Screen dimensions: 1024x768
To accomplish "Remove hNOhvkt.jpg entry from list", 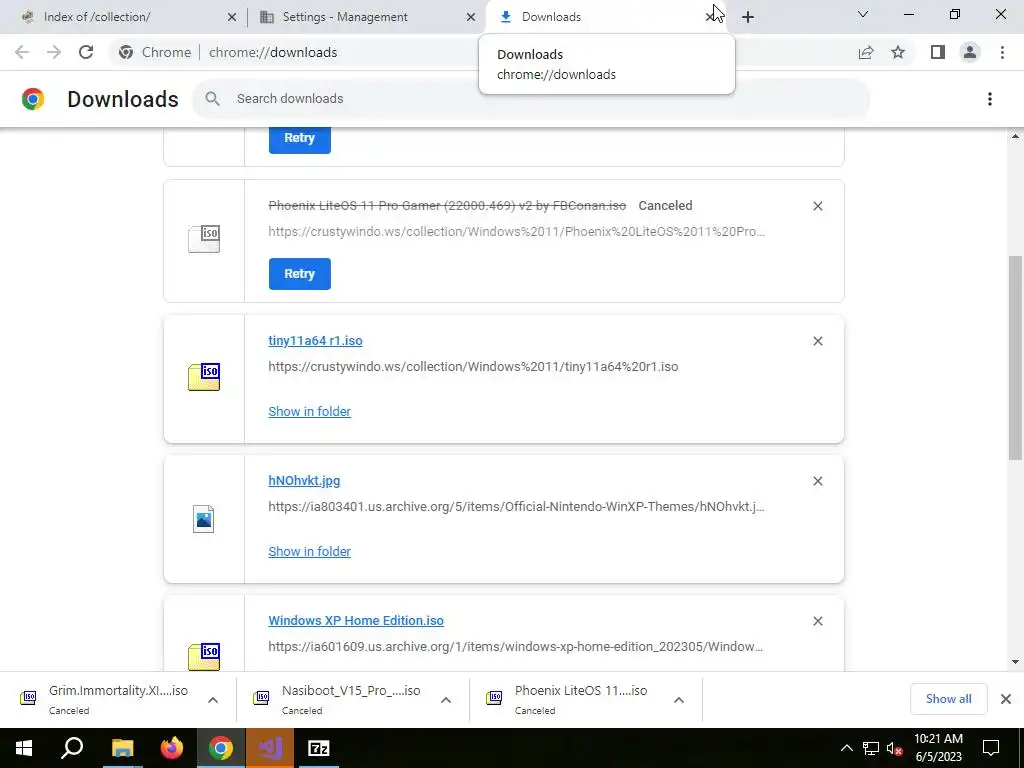I will (818, 481).
